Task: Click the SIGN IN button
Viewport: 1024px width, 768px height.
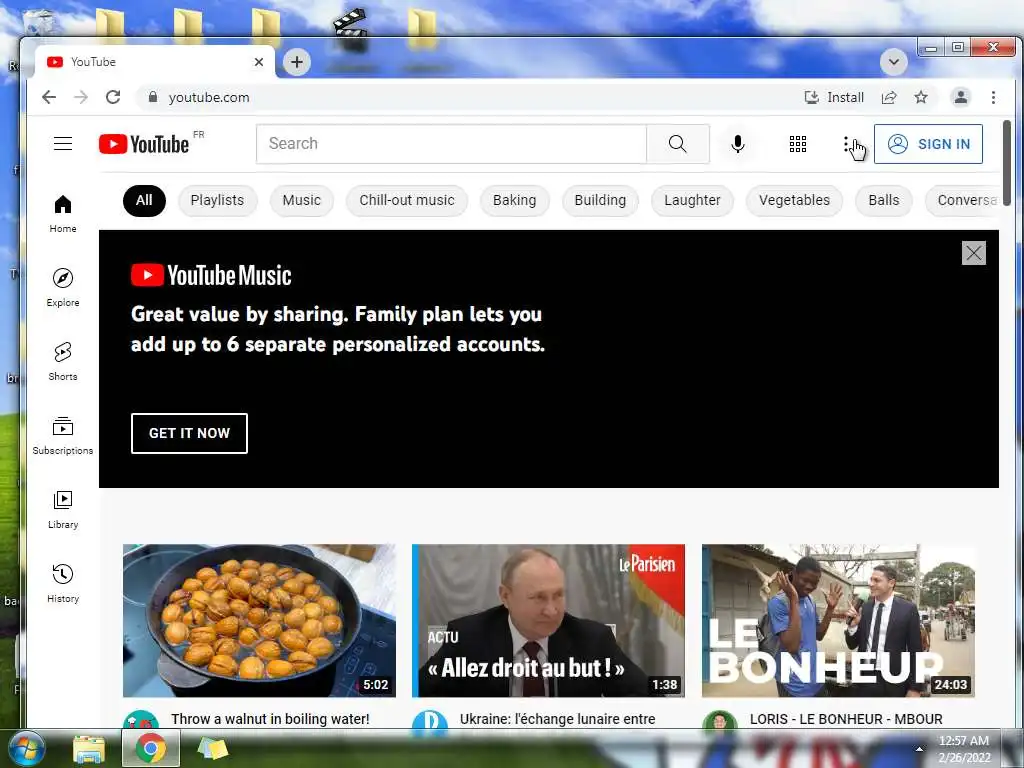Action: 928,144
